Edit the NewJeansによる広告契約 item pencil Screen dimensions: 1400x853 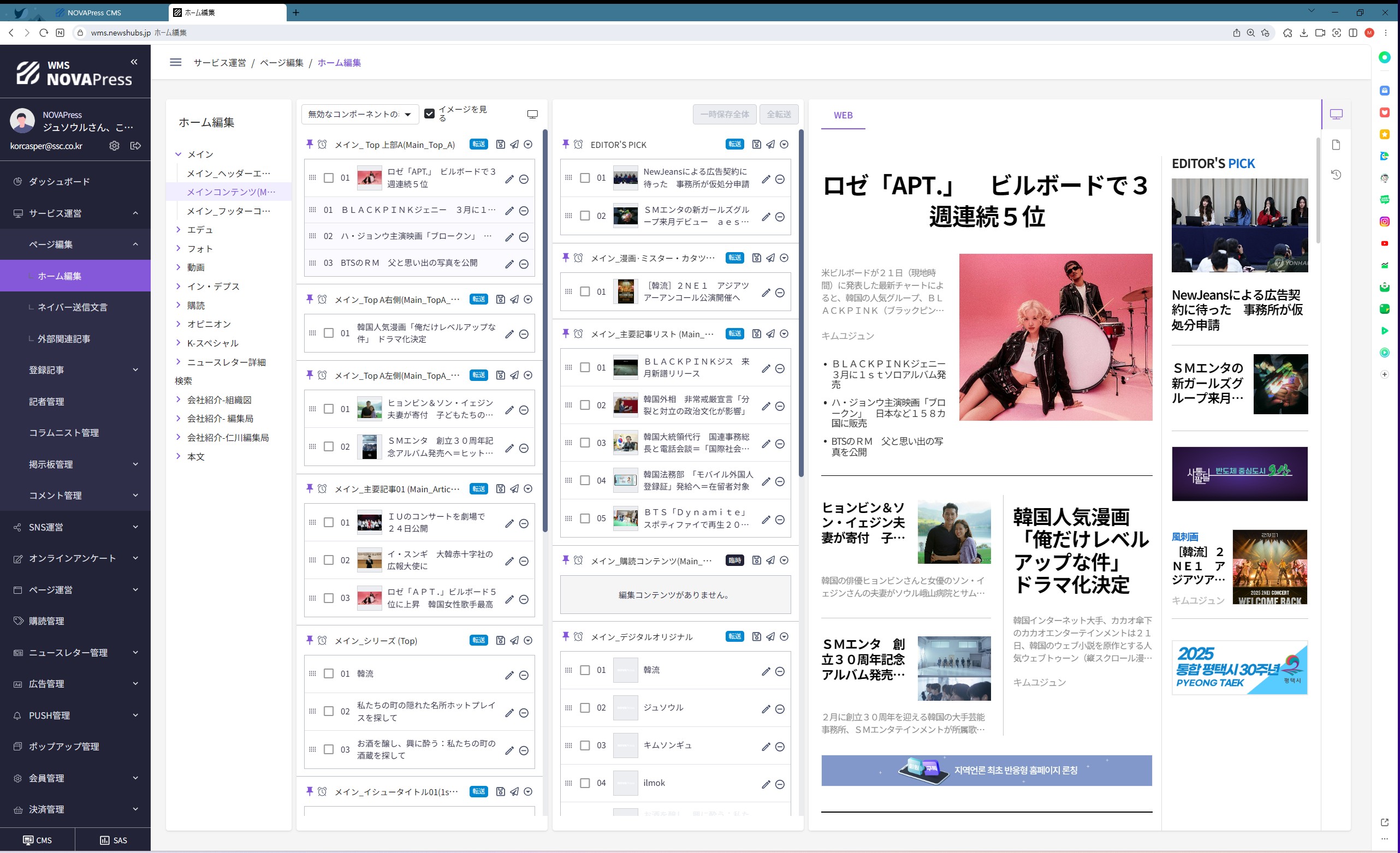[x=766, y=179]
